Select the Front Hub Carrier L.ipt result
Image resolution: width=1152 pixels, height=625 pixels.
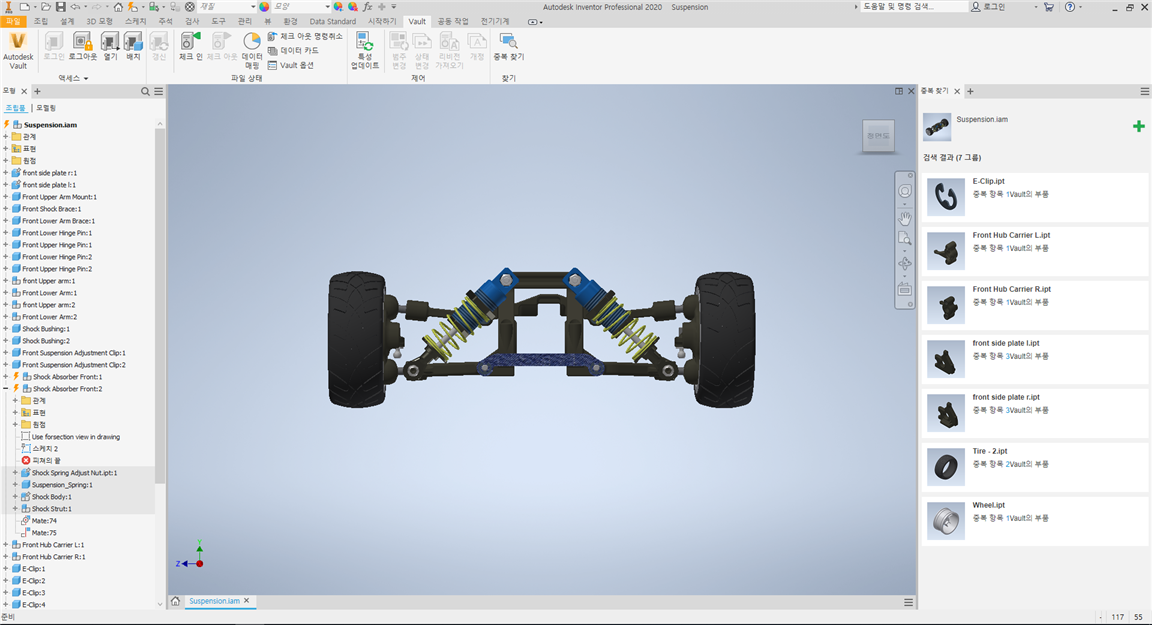[1035, 251]
